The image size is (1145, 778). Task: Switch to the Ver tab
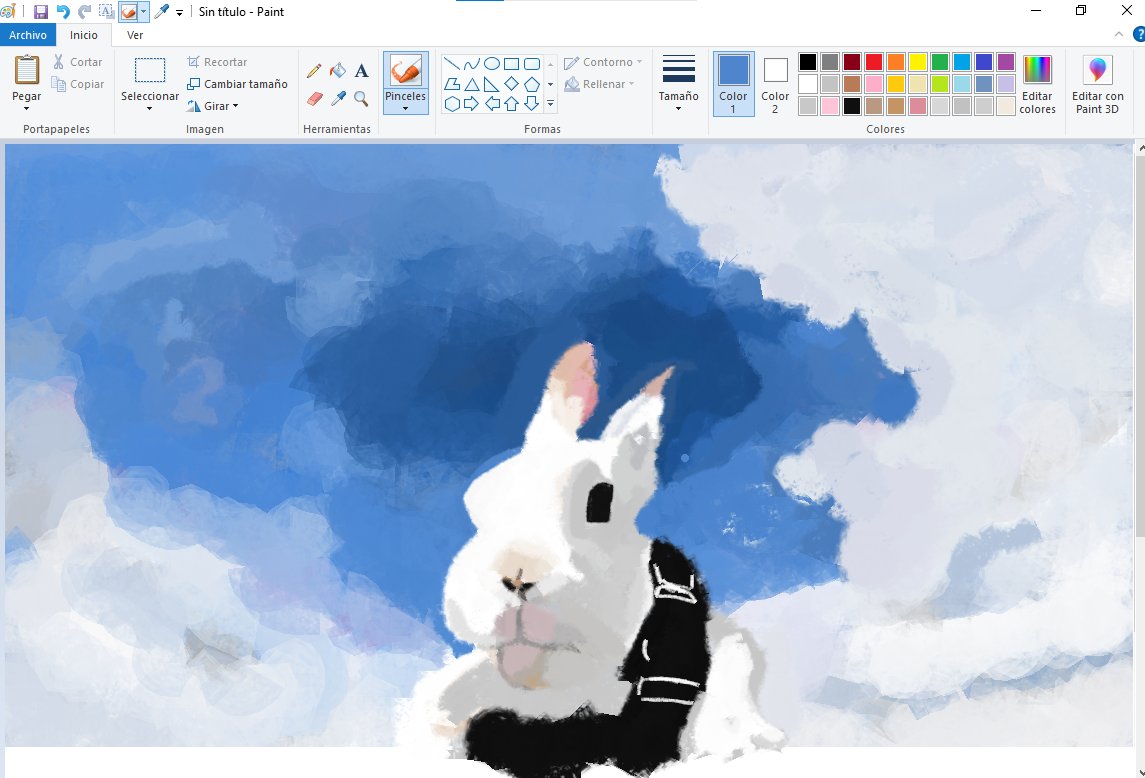135,35
